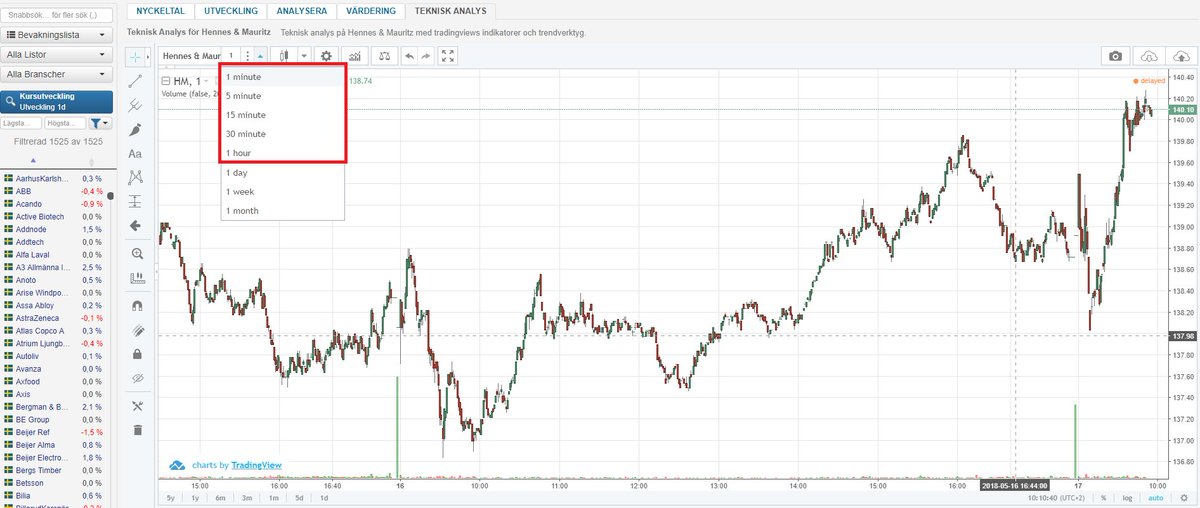The image size is (1200, 508).
Task: Select the brush drawing tool
Action: coord(136,129)
